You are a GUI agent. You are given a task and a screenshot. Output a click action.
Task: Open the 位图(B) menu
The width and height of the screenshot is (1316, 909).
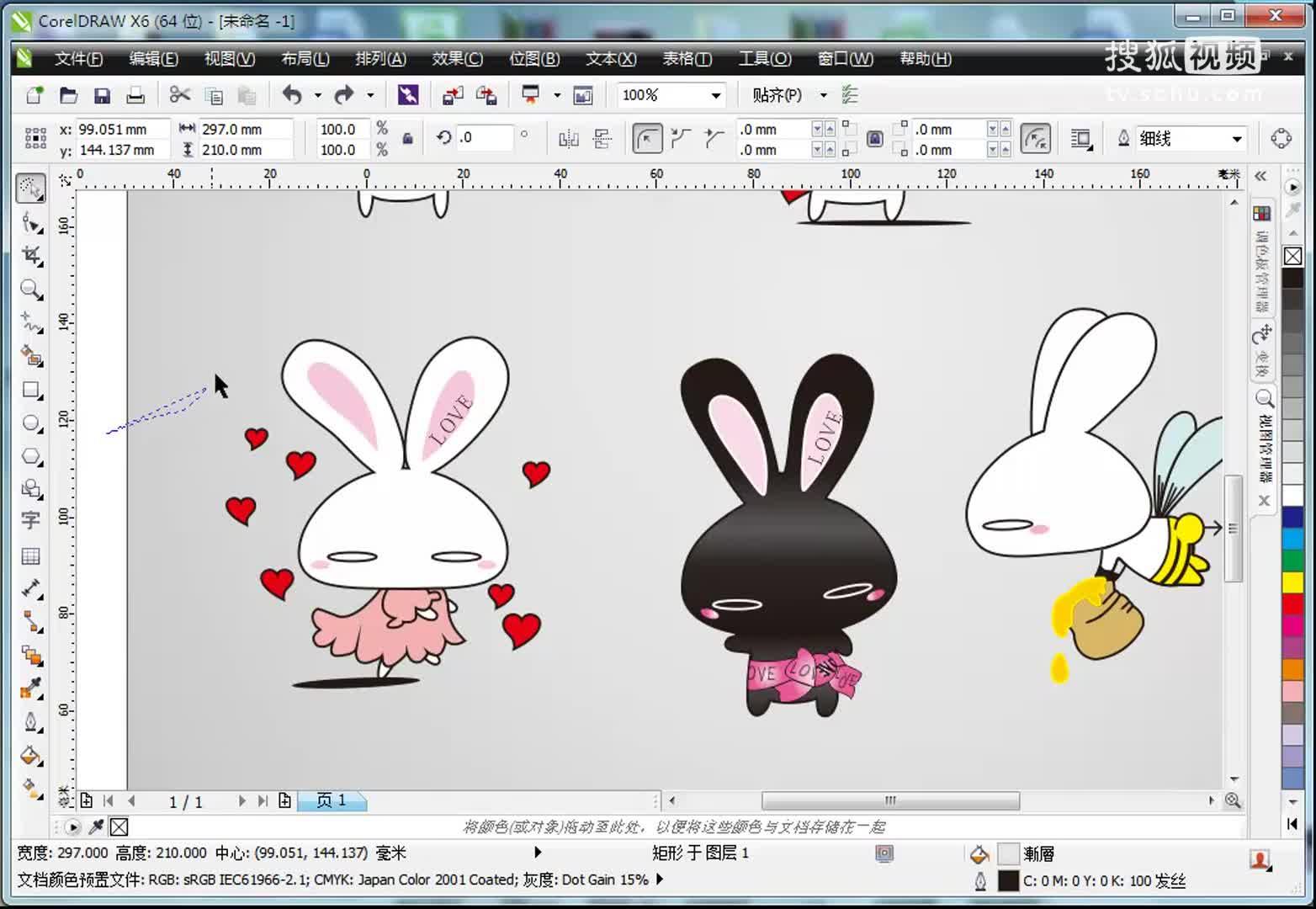(x=534, y=59)
